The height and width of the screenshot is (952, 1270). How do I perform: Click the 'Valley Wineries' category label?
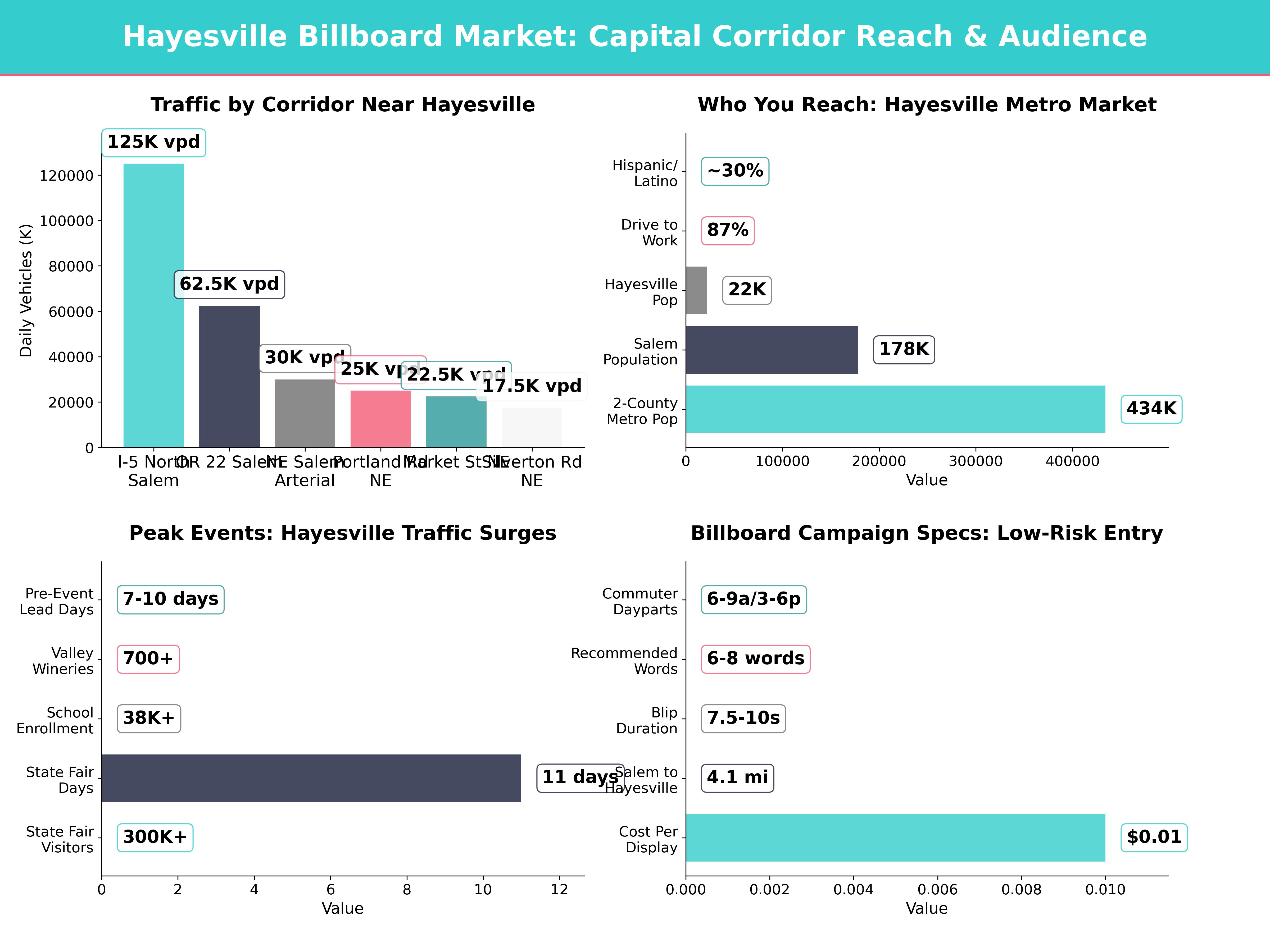(x=63, y=661)
